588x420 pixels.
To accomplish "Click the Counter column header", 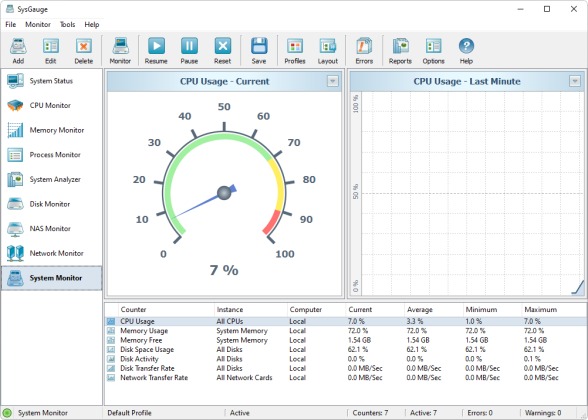I will click(166, 310).
